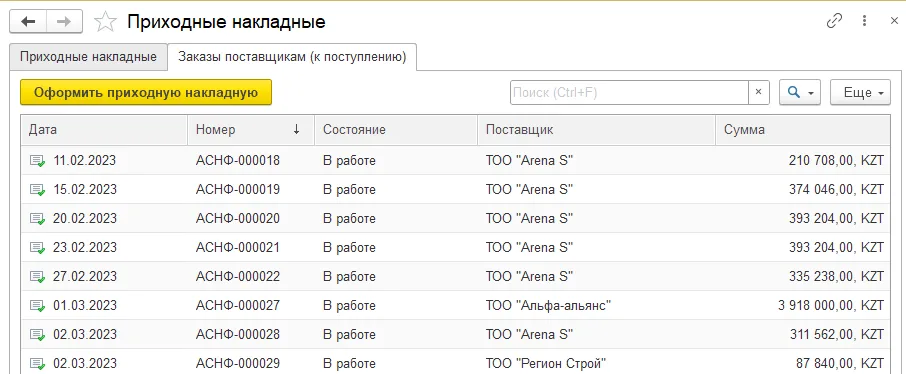Sort by the Дата column header
The image size is (906, 374).
pyautogui.click(x=105, y=129)
